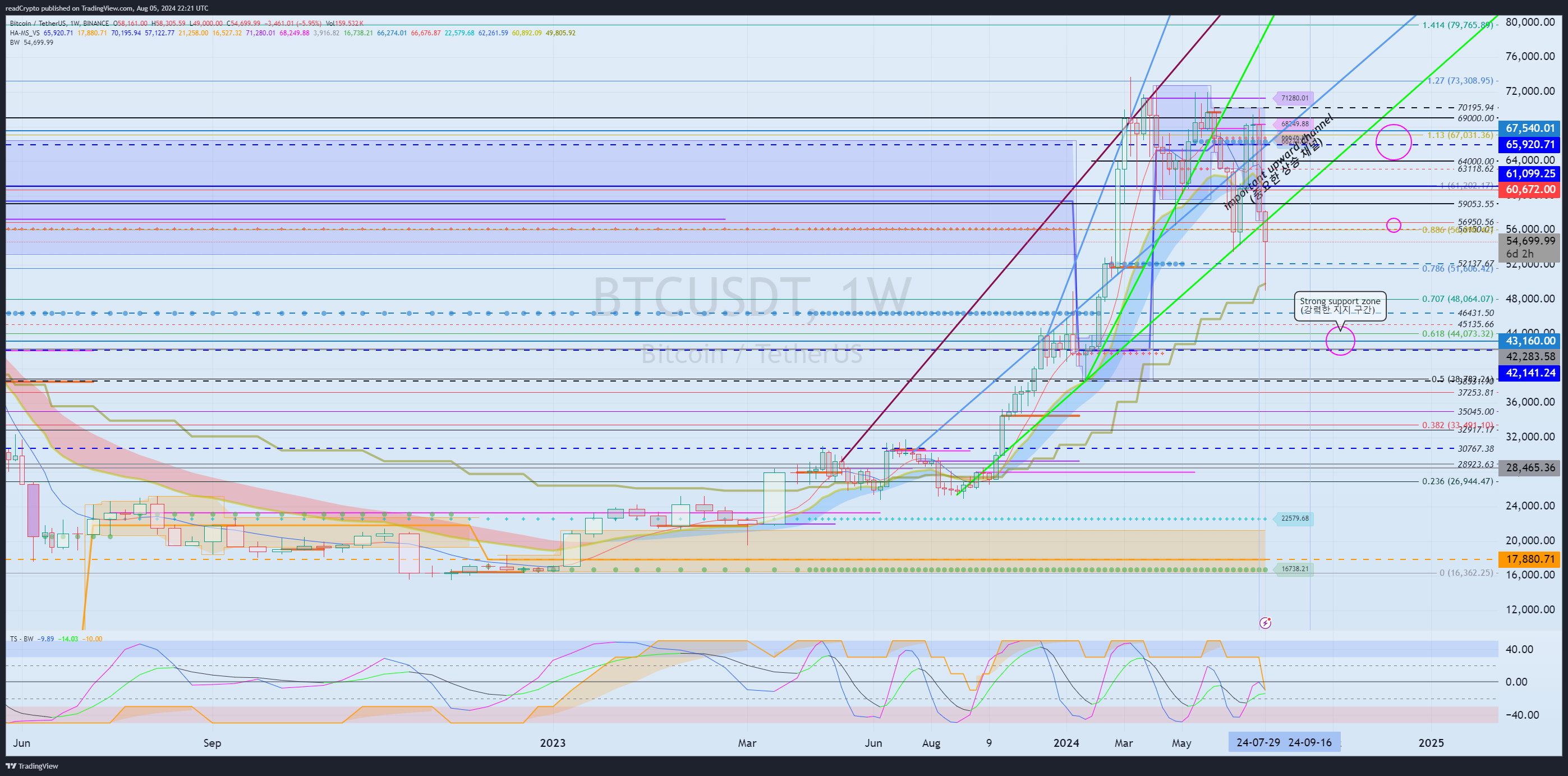
Task: Click the 67,540.01 price axis label
Action: 1530,128
